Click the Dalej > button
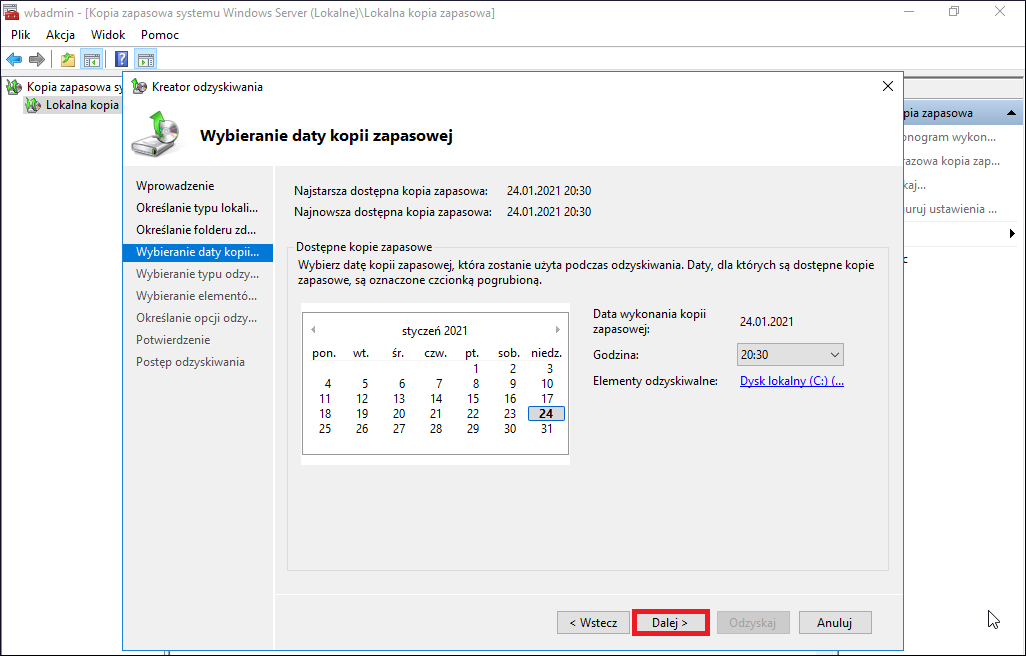Viewport: 1026px width, 656px height. tap(670, 623)
